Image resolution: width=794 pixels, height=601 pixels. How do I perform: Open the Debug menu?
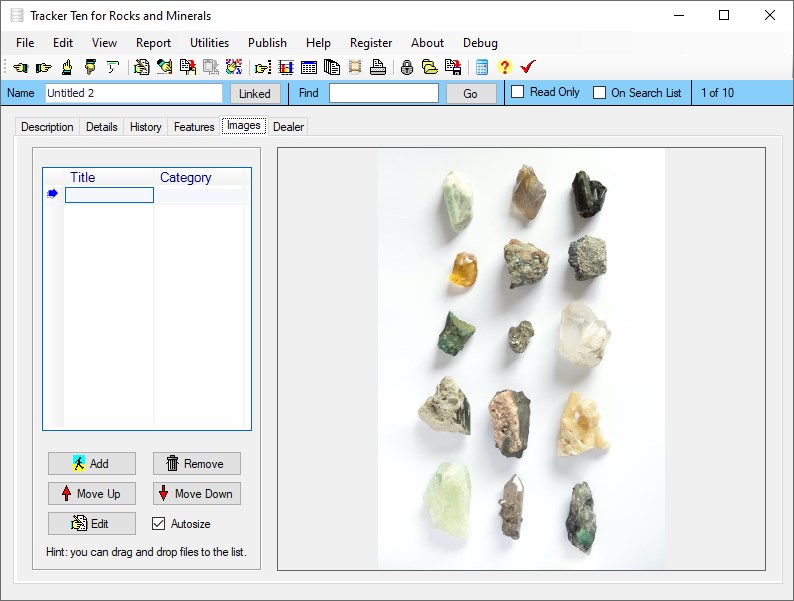click(x=481, y=43)
